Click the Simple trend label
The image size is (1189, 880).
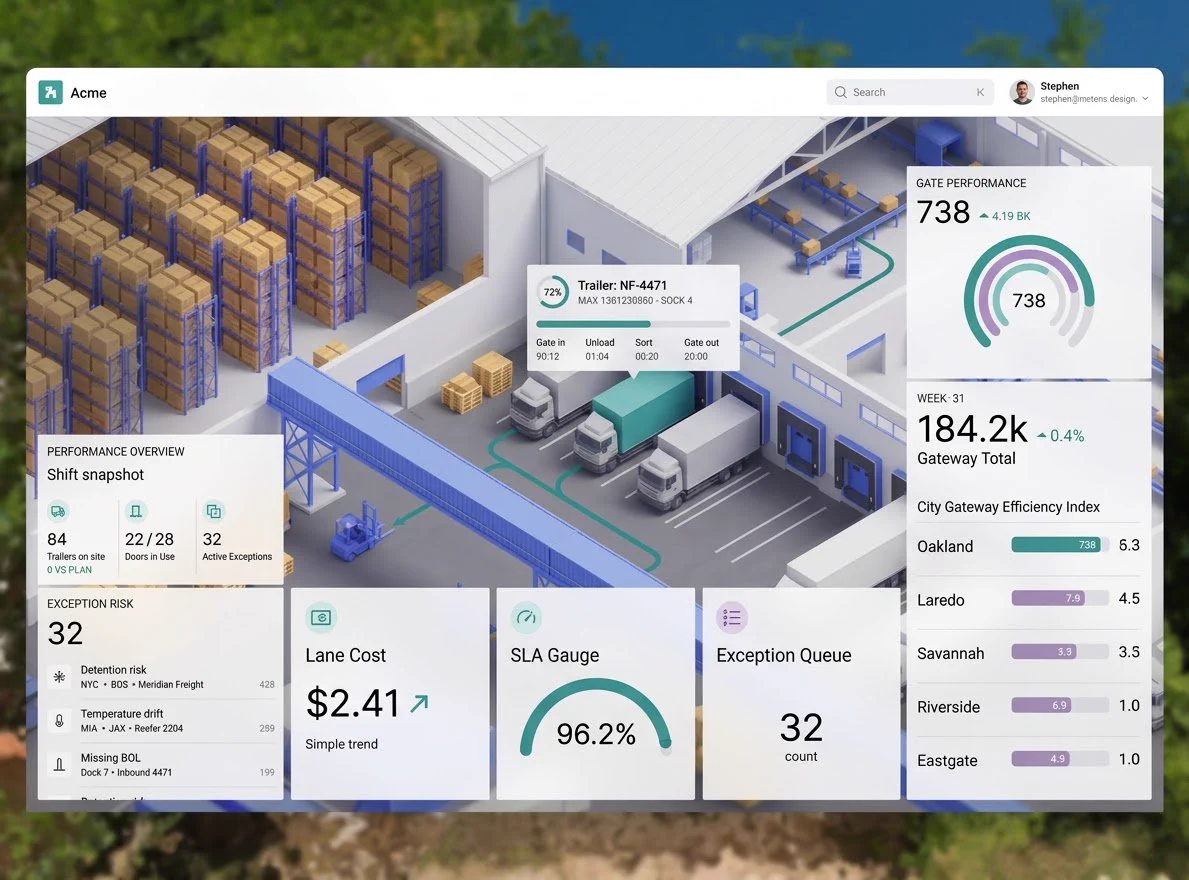click(x=342, y=744)
